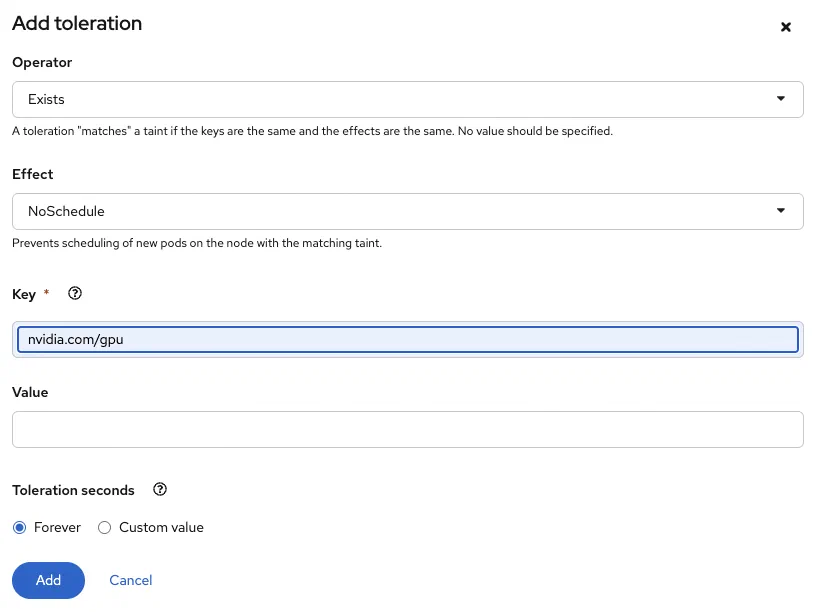Click the Toleration seconds help icon
The width and height of the screenshot is (820, 612).
coord(160,490)
